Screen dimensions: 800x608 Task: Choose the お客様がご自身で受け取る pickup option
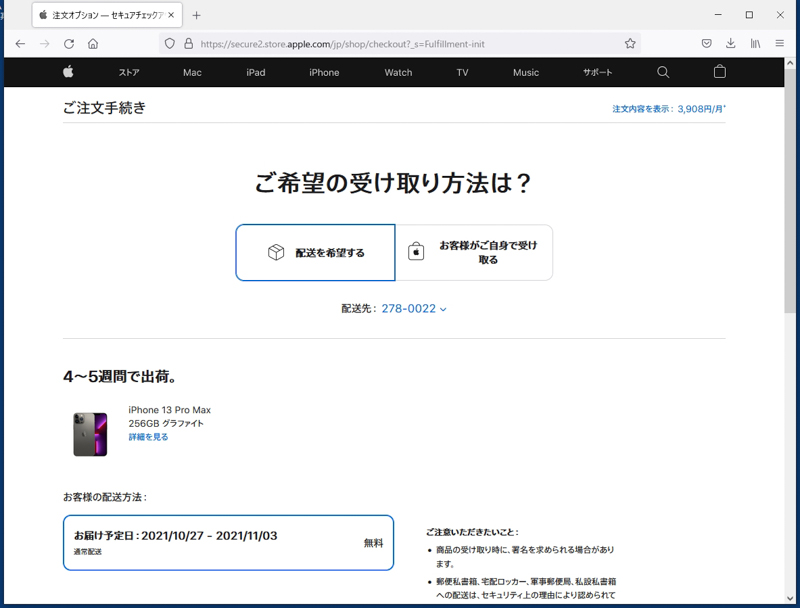(477, 252)
